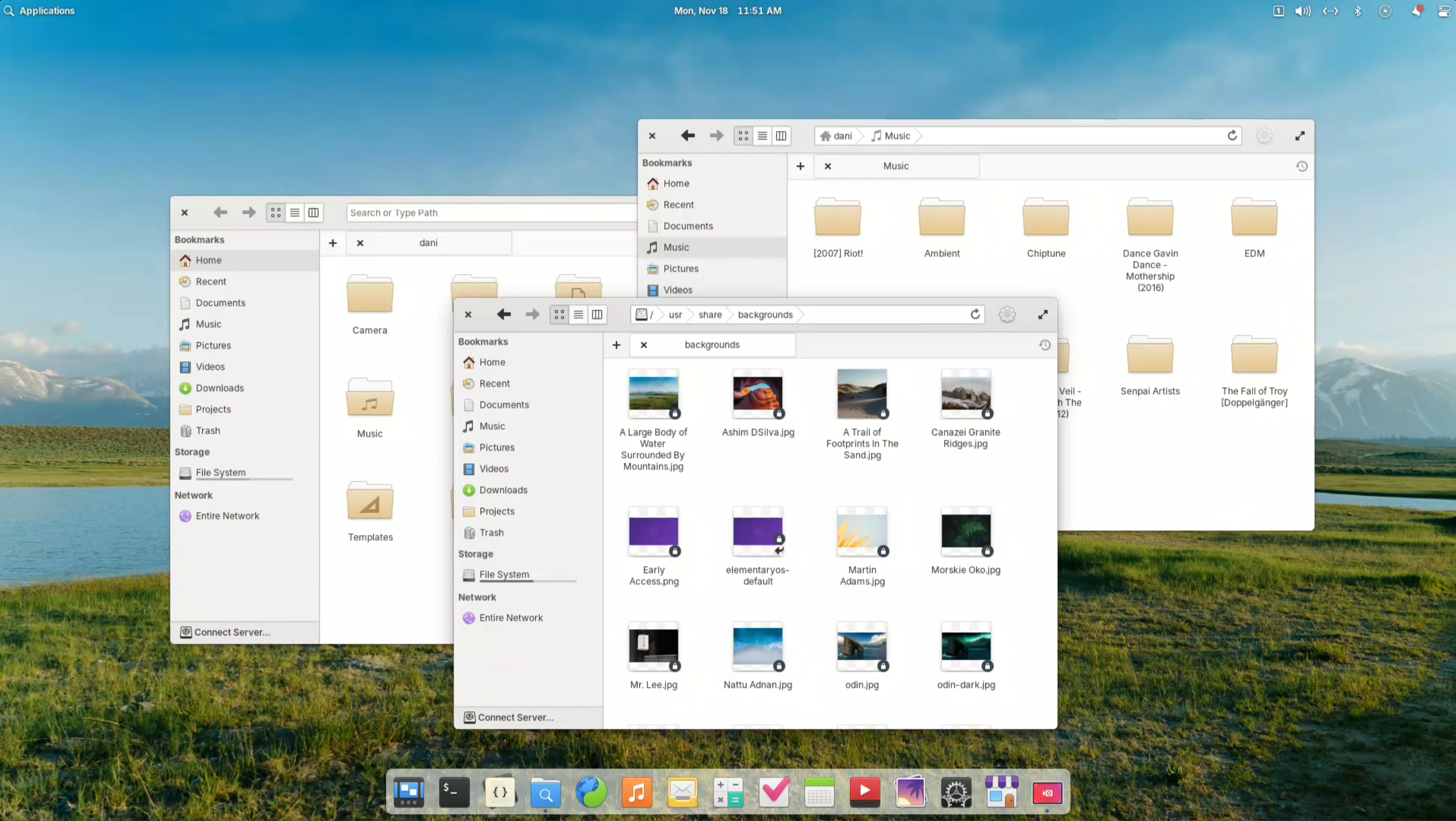Go back in backgrounds window

[503, 314]
